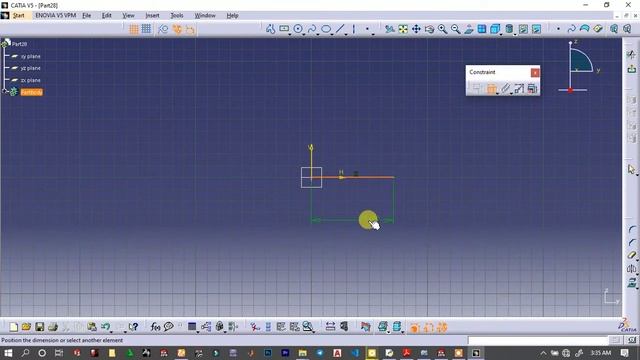Click the Zoom In magnifier
The image size is (640, 360).
point(442,29)
